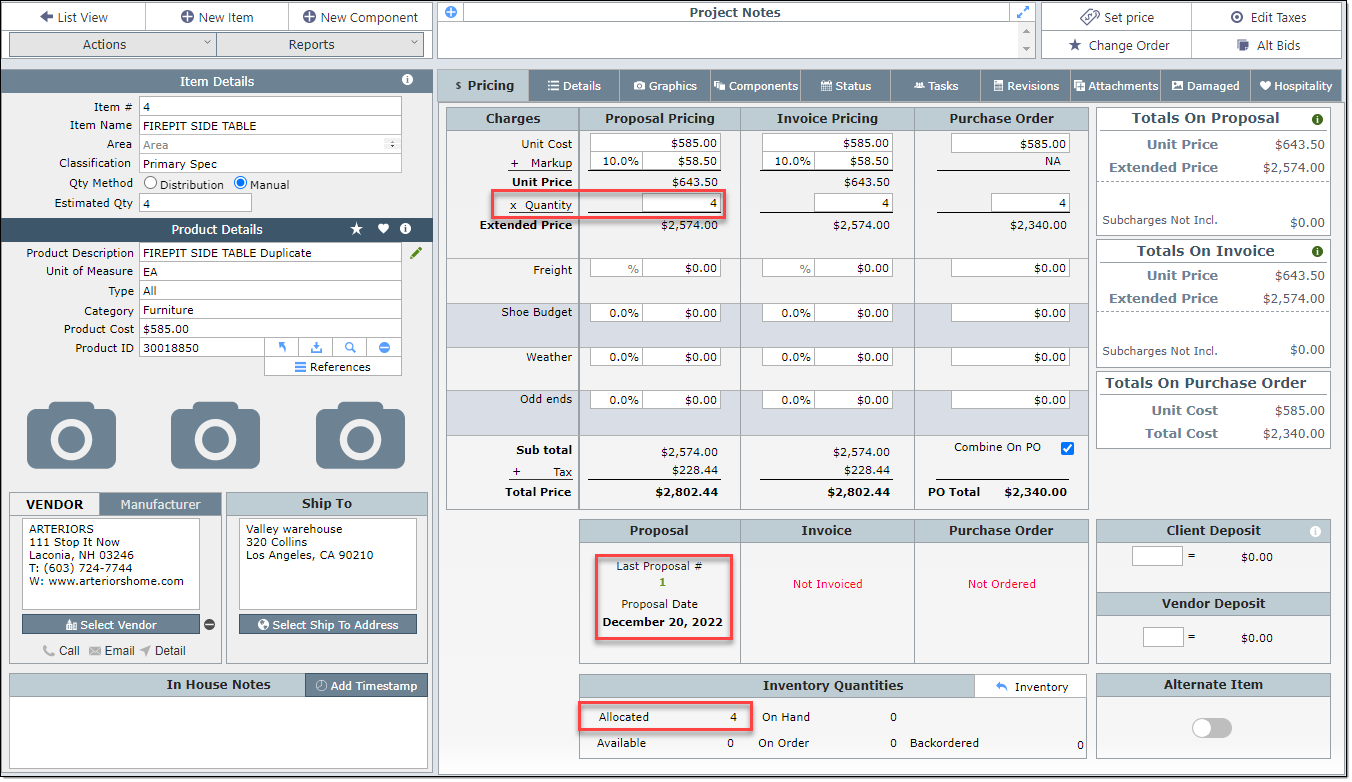Open Alt Bids

(x=1267, y=45)
